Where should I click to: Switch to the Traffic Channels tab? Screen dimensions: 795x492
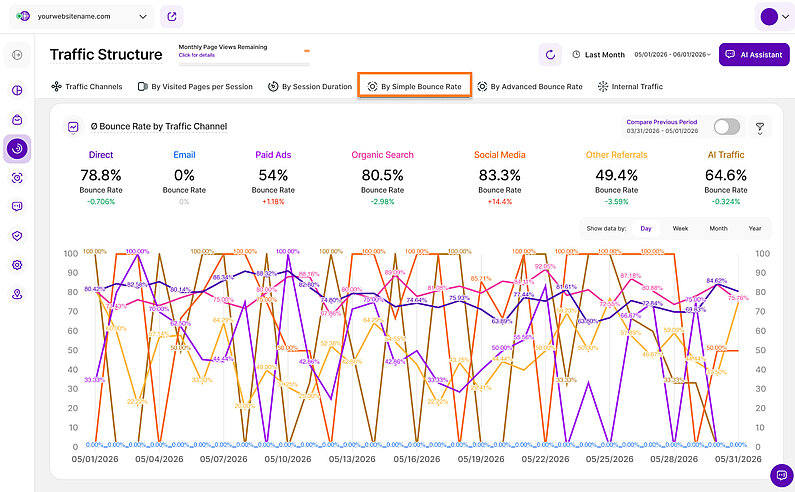point(87,87)
